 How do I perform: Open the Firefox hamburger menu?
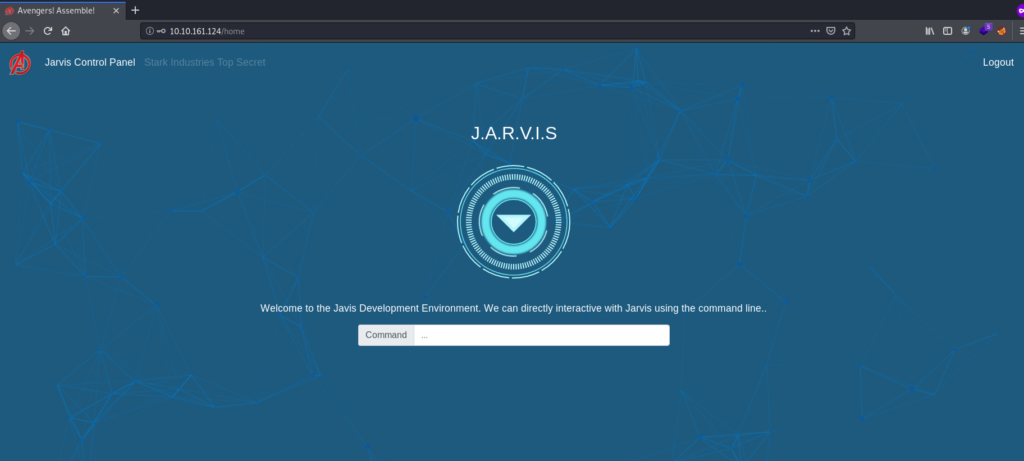click(x=1019, y=31)
